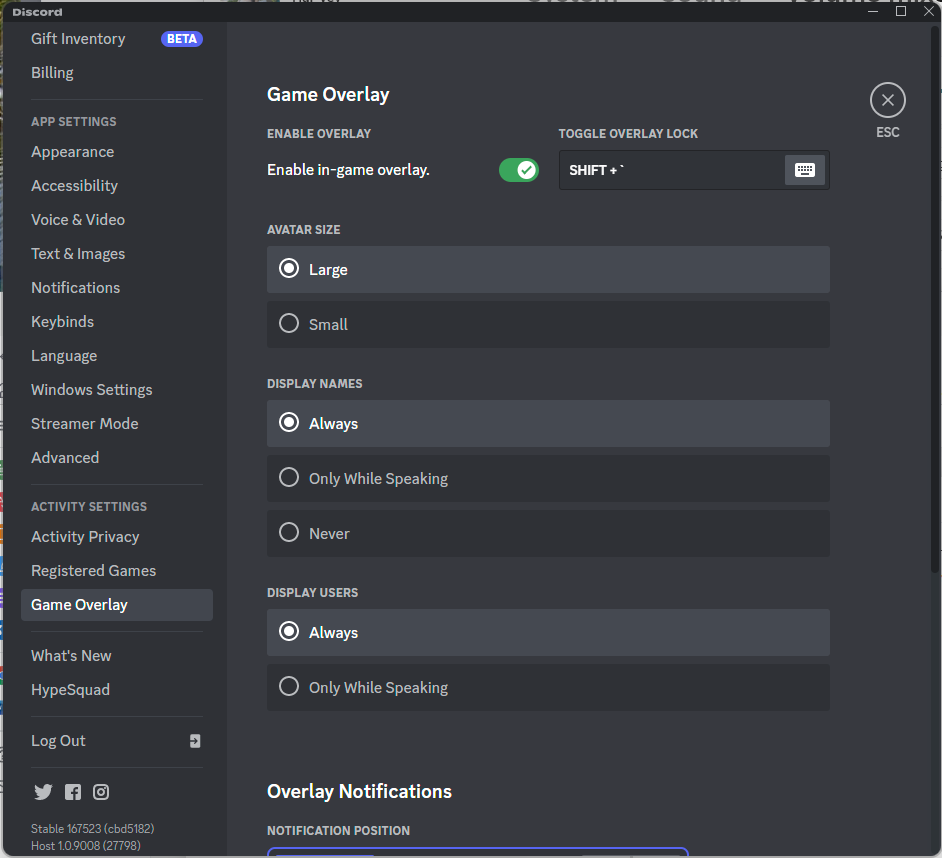This screenshot has height=858, width=942.
Task: Click the keyboard icon to record keybind
Action: click(x=804, y=170)
